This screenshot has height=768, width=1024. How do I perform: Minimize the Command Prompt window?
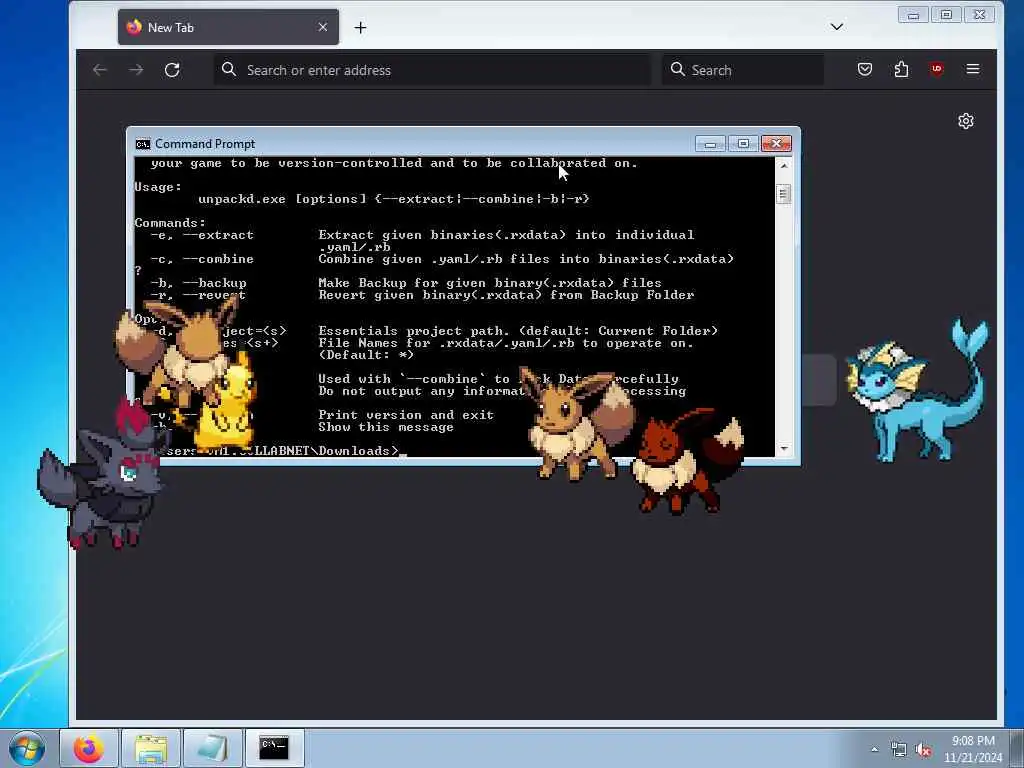pos(710,144)
